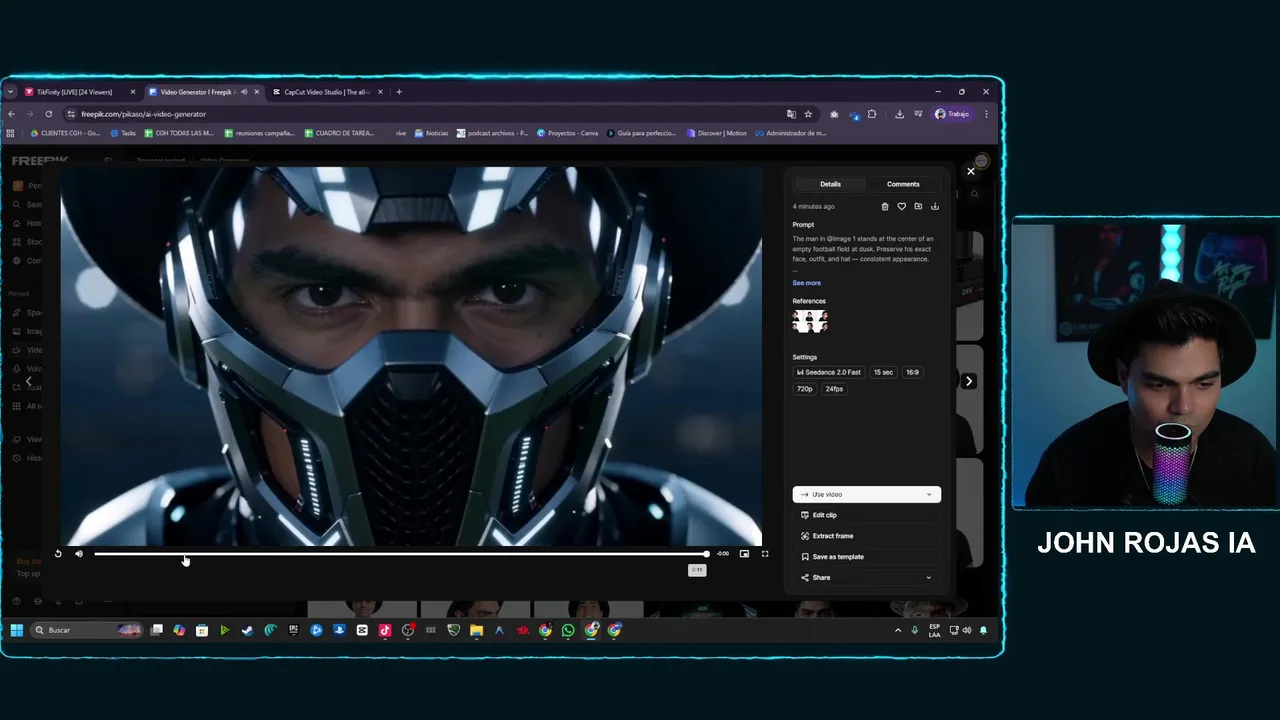Choose Edit clip option
This screenshot has width=1280, height=720.
(x=866, y=515)
